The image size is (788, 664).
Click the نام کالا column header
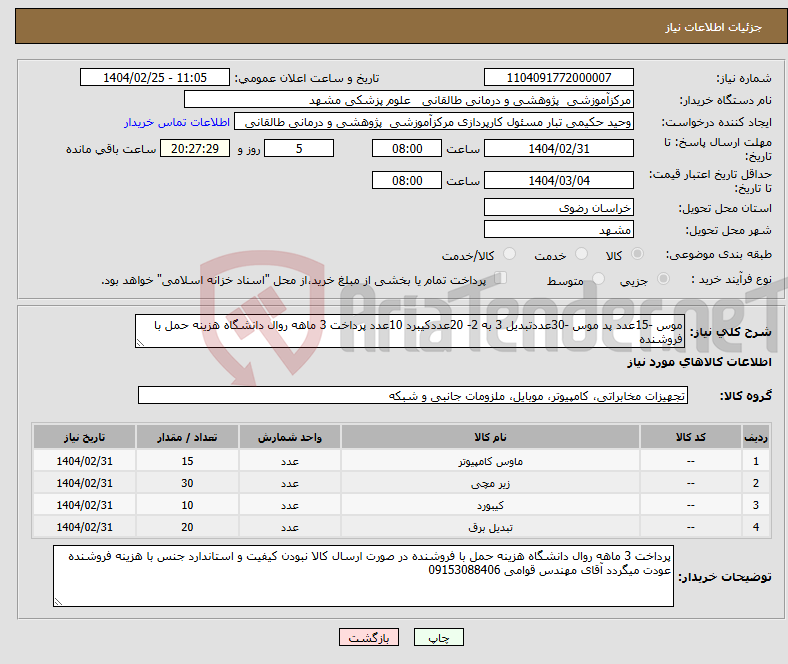pos(490,437)
